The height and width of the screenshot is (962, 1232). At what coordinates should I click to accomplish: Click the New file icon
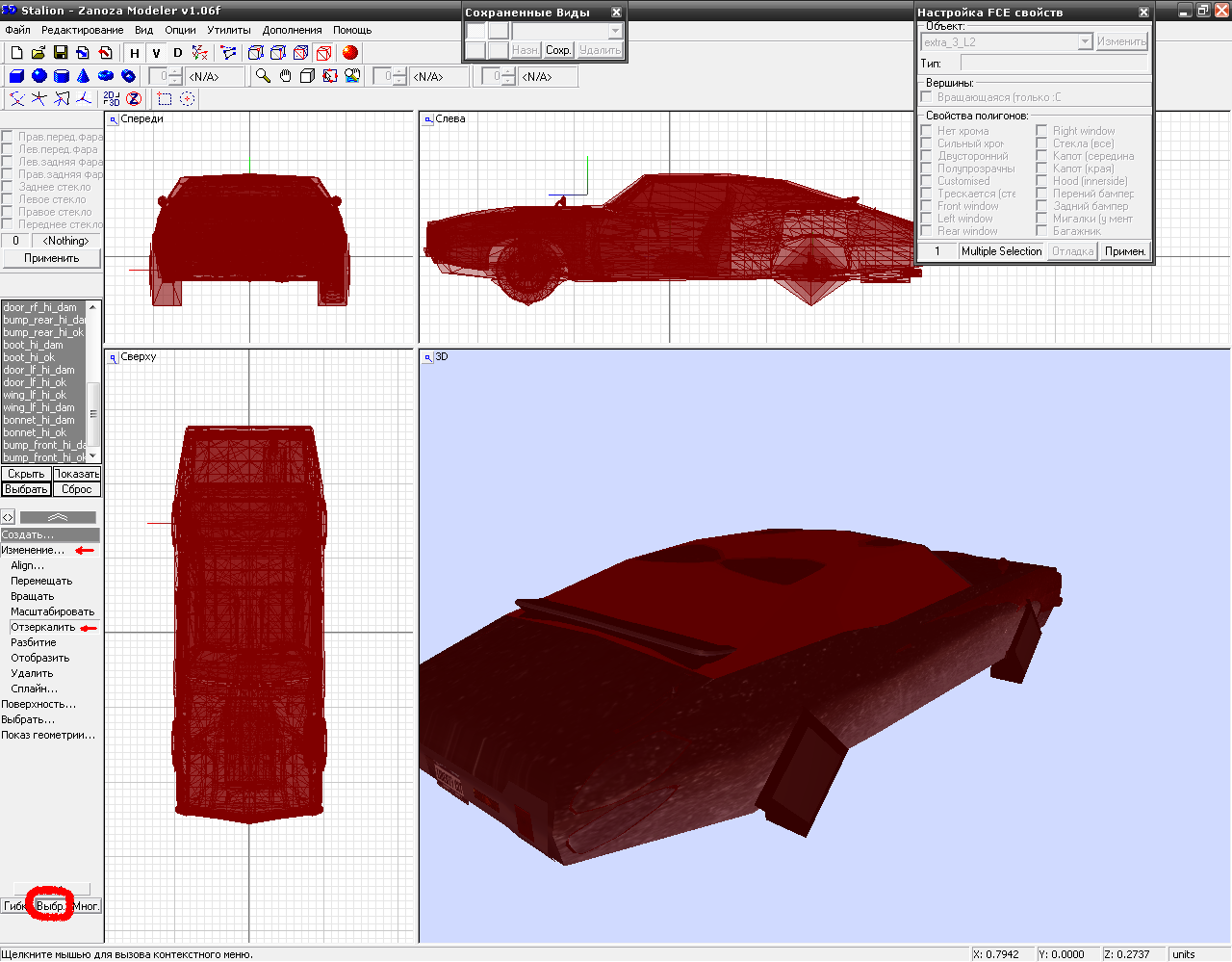click(x=16, y=53)
